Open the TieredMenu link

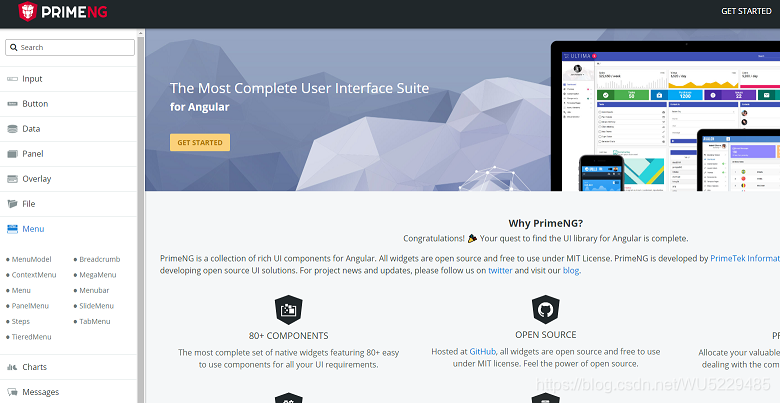(31, 337)
